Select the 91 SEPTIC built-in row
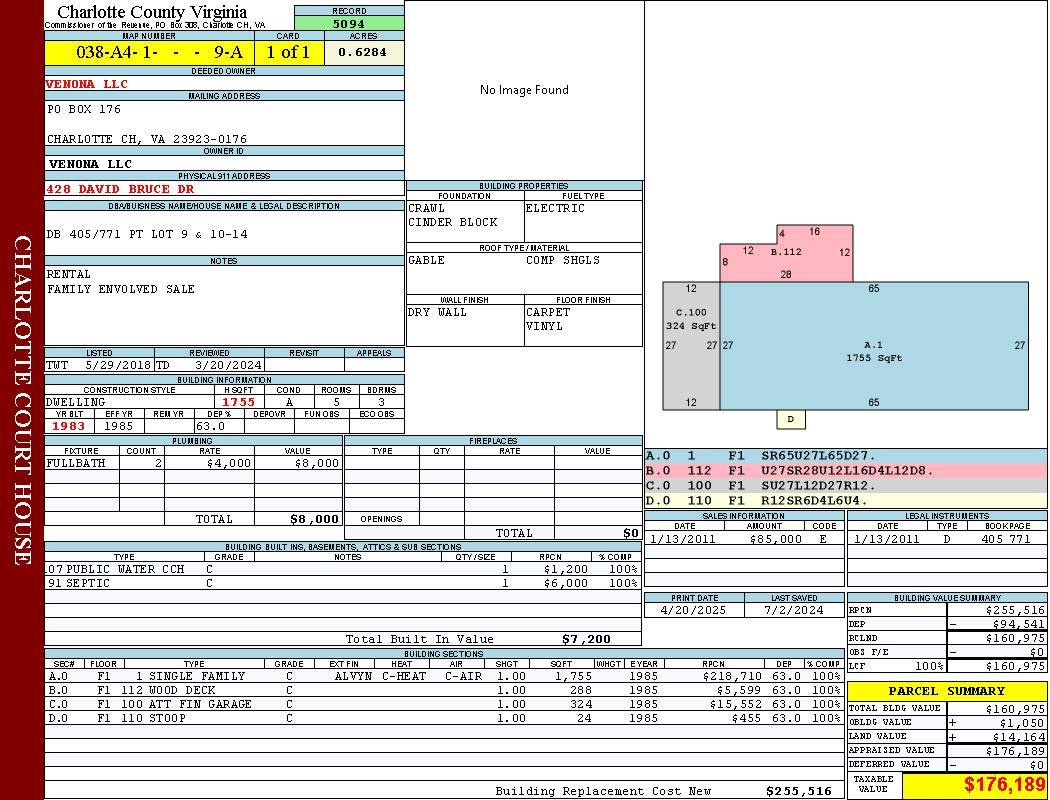Image resolution: width=1050 pixels, height=800 pixels. tap(343, 583)
